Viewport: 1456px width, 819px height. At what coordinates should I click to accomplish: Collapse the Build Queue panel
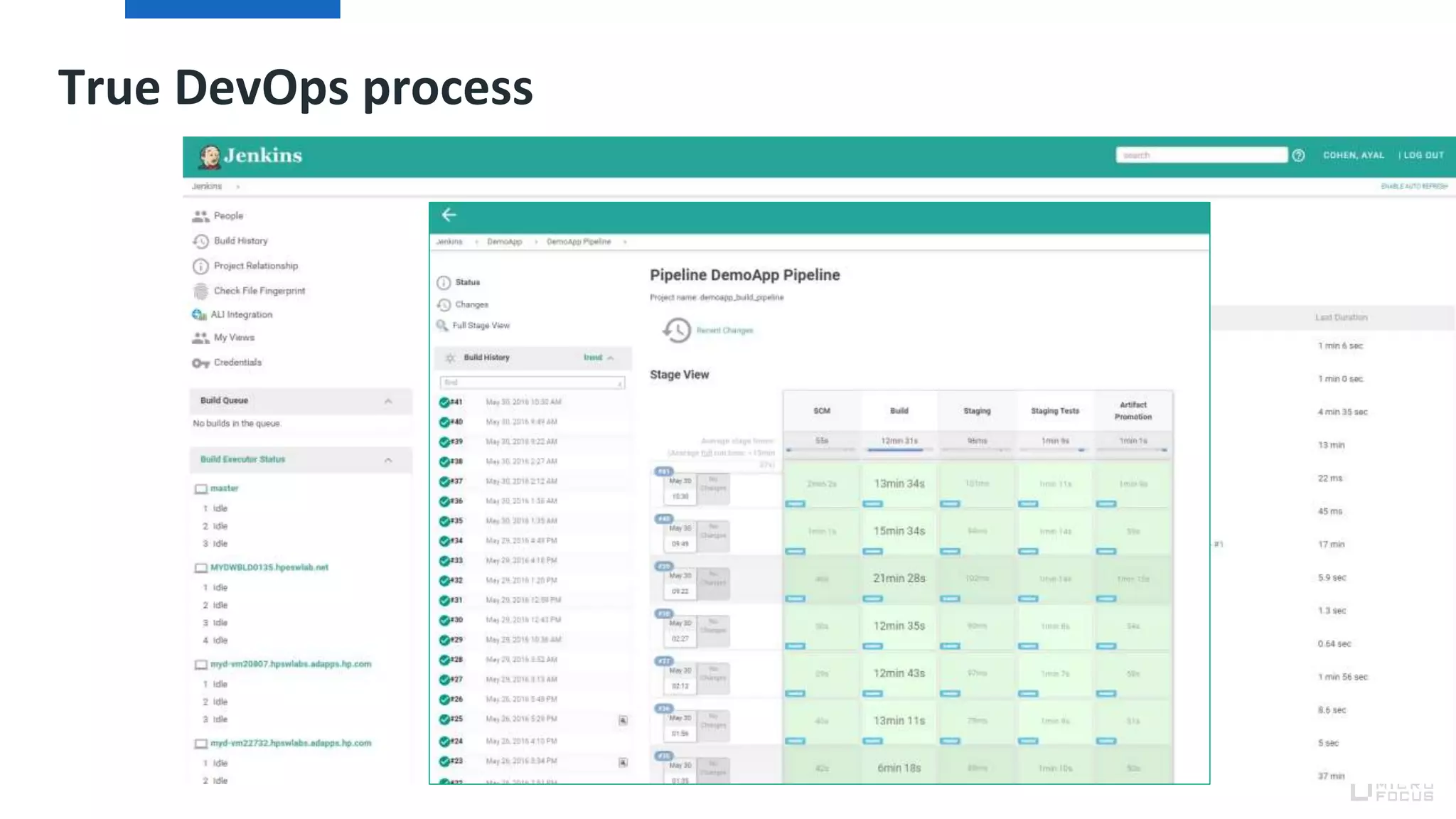click(388, 401)
